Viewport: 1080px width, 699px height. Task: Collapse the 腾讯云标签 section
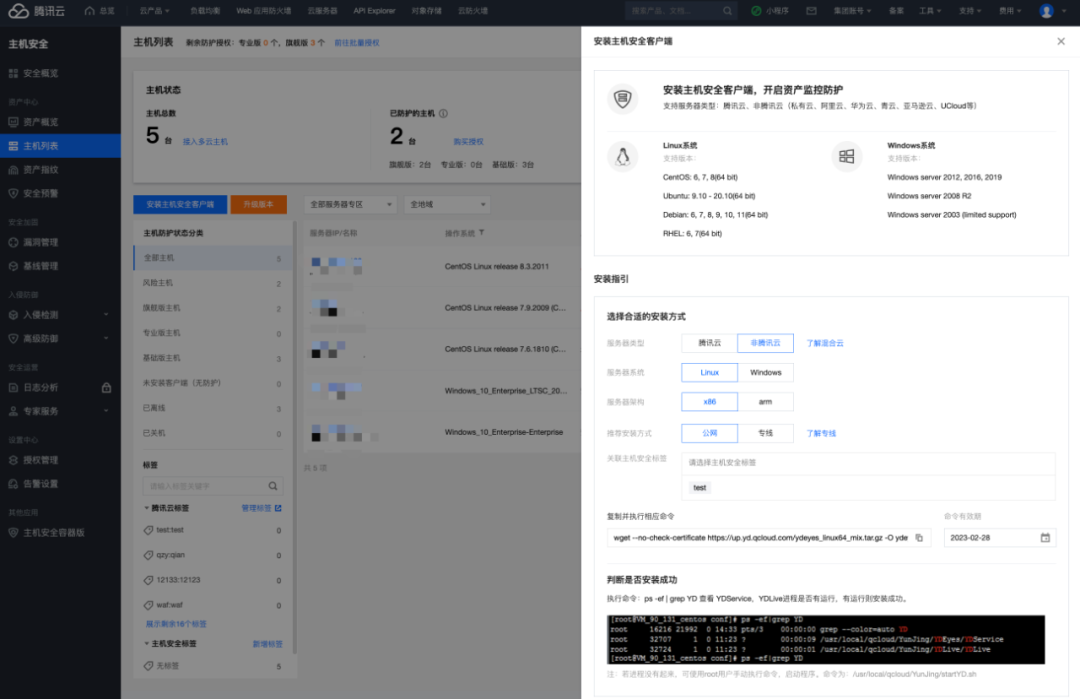pyautogui.click(x=147, y=508)
